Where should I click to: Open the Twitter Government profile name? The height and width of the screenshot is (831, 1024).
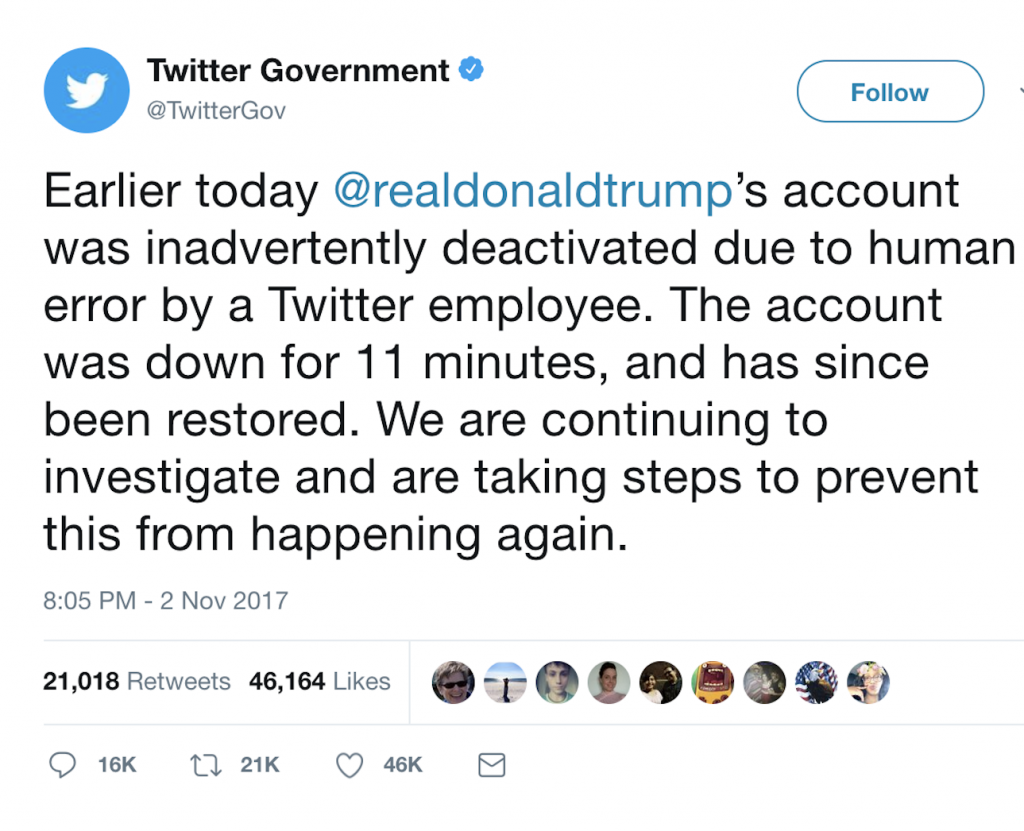[297, 70]
